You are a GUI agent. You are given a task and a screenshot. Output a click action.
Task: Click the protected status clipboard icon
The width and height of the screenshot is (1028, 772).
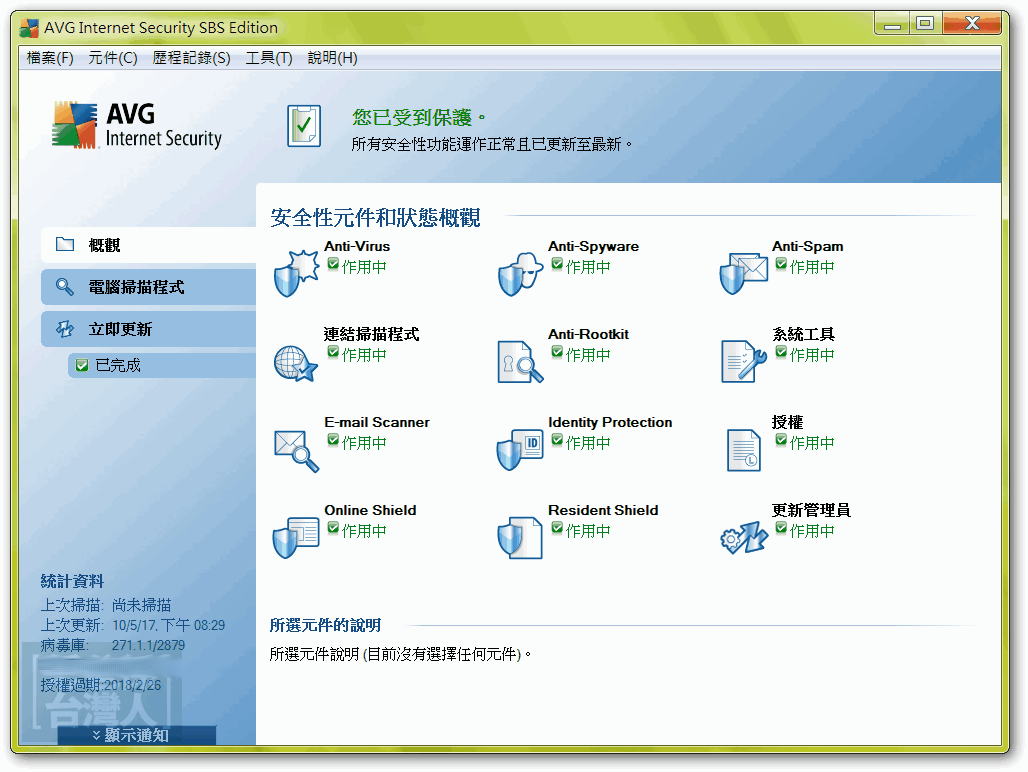click(x=304, y=126)
